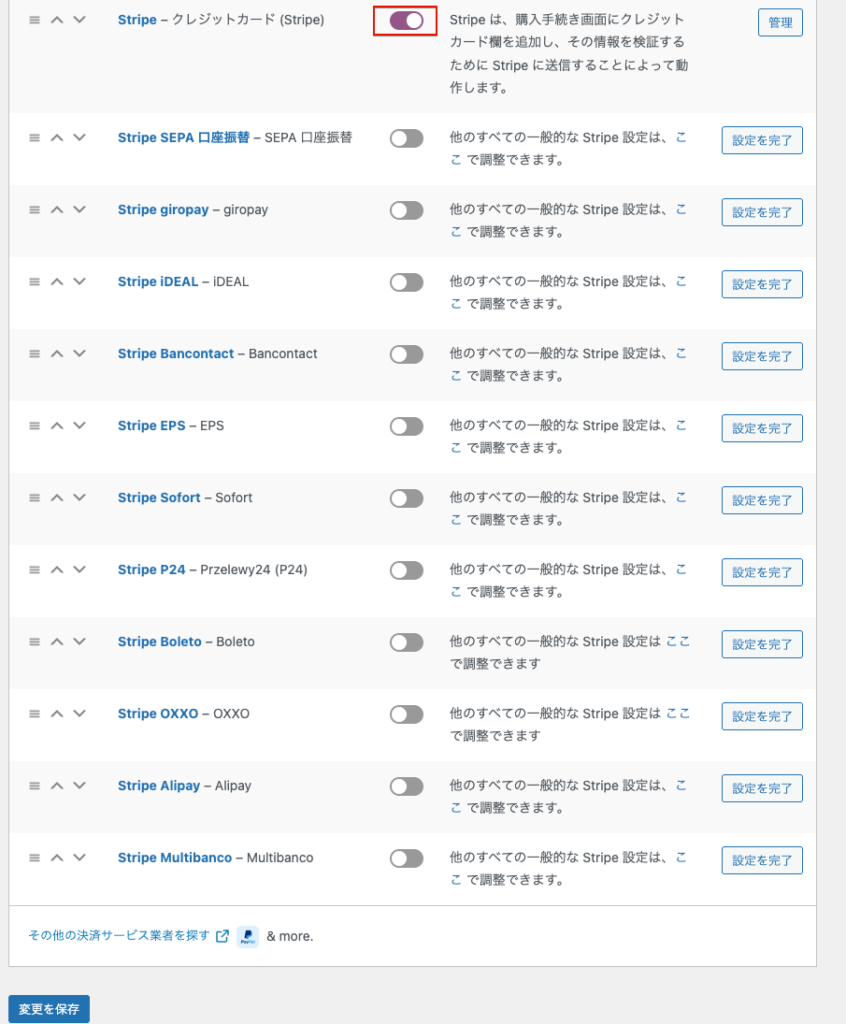Click the drag handle for Stripe SEPA row
846x1024 pixels.
click(x=35, y=138)
